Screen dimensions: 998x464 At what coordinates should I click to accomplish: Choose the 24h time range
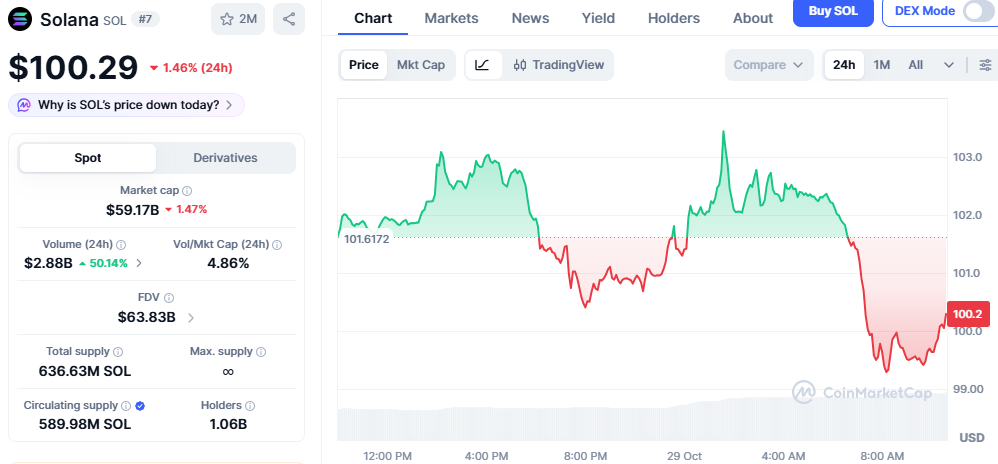pyautogui.click(x=844, y=65)
